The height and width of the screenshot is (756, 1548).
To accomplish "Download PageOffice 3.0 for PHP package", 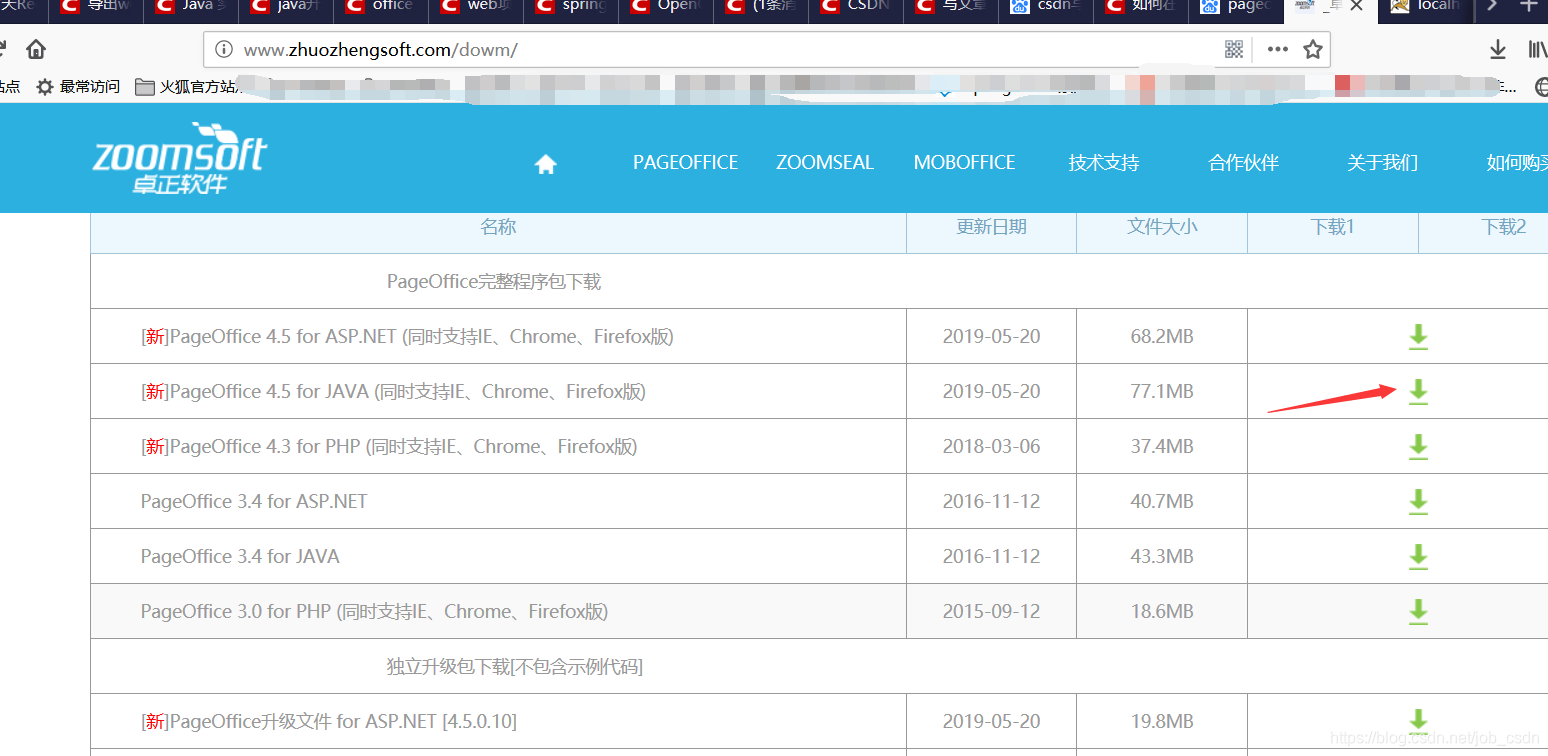I will coord(1418,612).
